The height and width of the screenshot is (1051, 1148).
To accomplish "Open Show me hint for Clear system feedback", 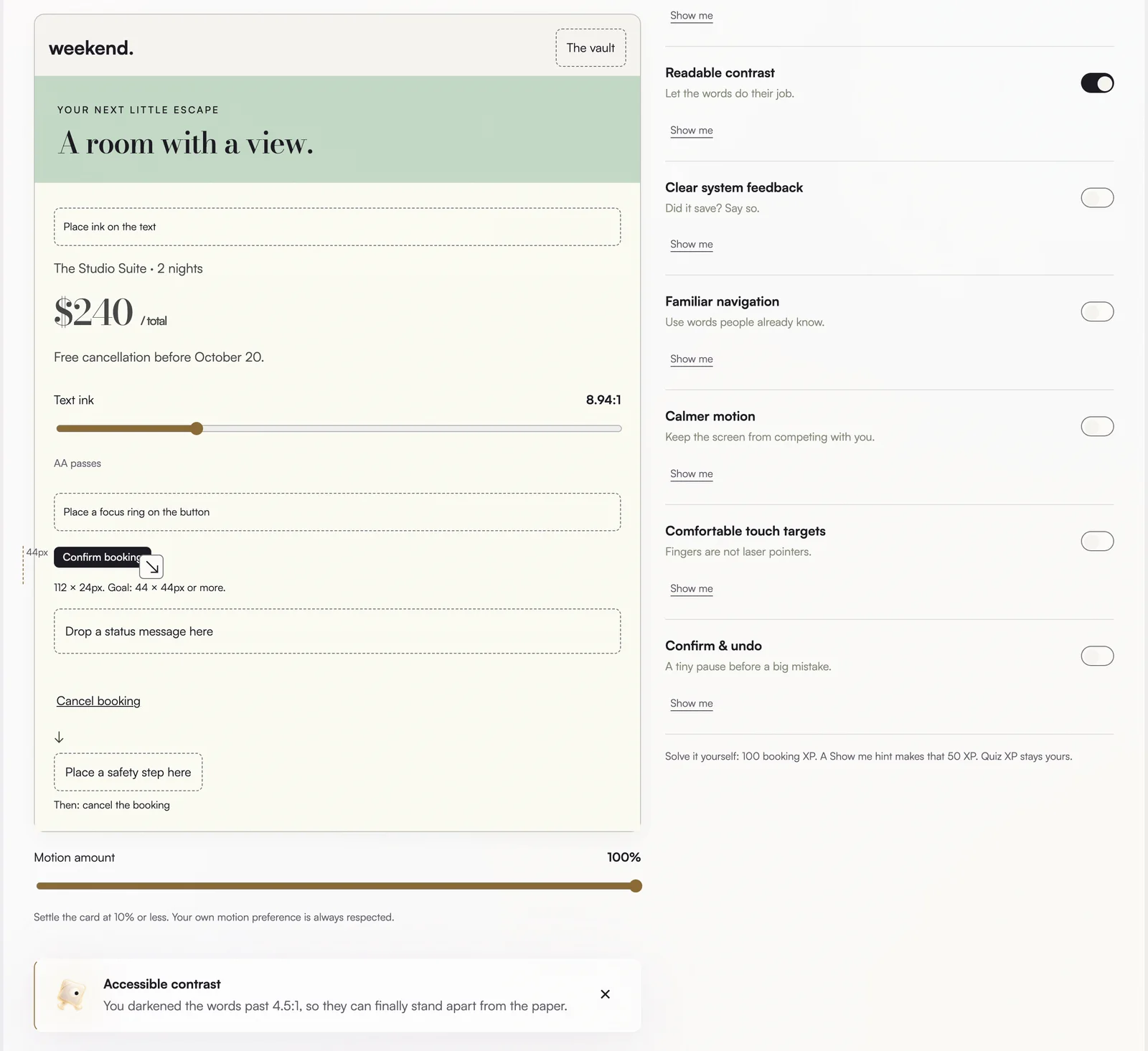I will pyautogui.click(x=692, y=244).
